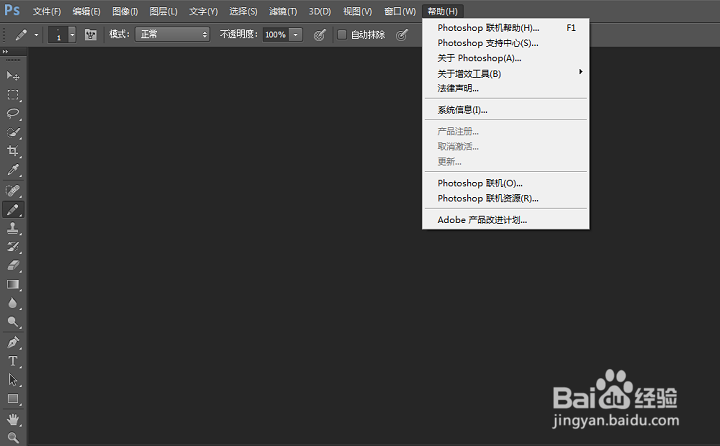Select the Dodge tool
This screenshot has width=720, height=446.
pos(13,322)
